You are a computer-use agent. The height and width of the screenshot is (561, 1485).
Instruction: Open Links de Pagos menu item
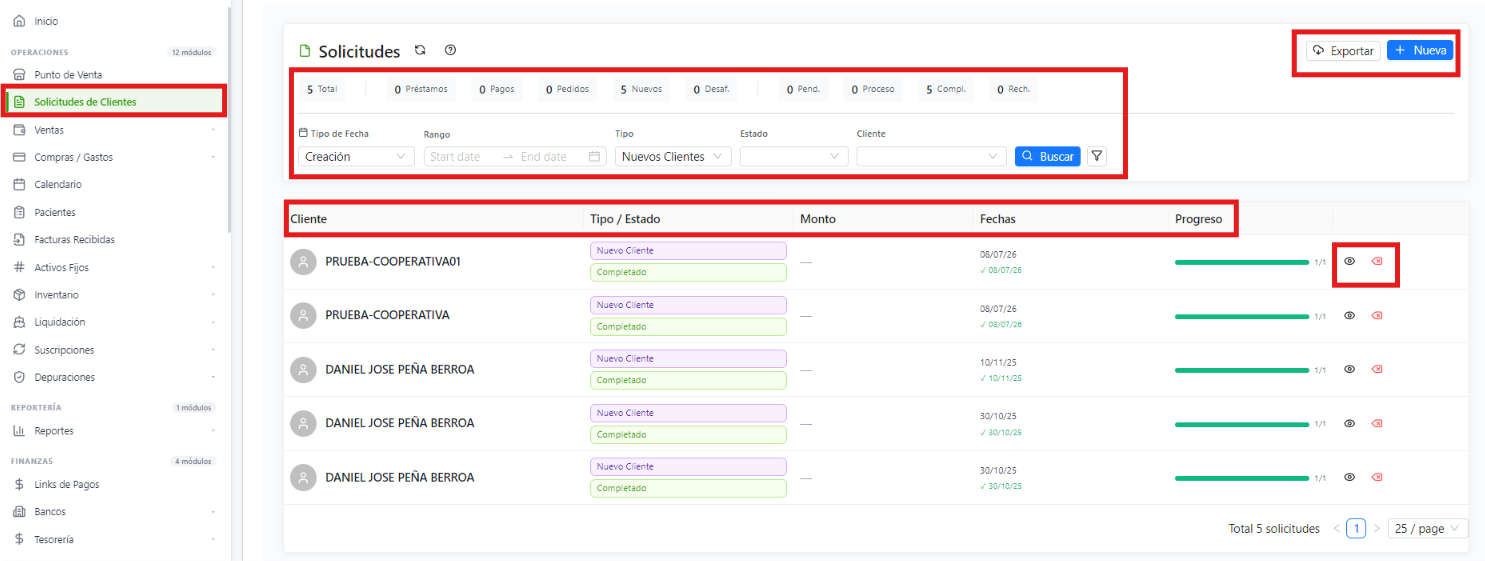click(114, 484)
